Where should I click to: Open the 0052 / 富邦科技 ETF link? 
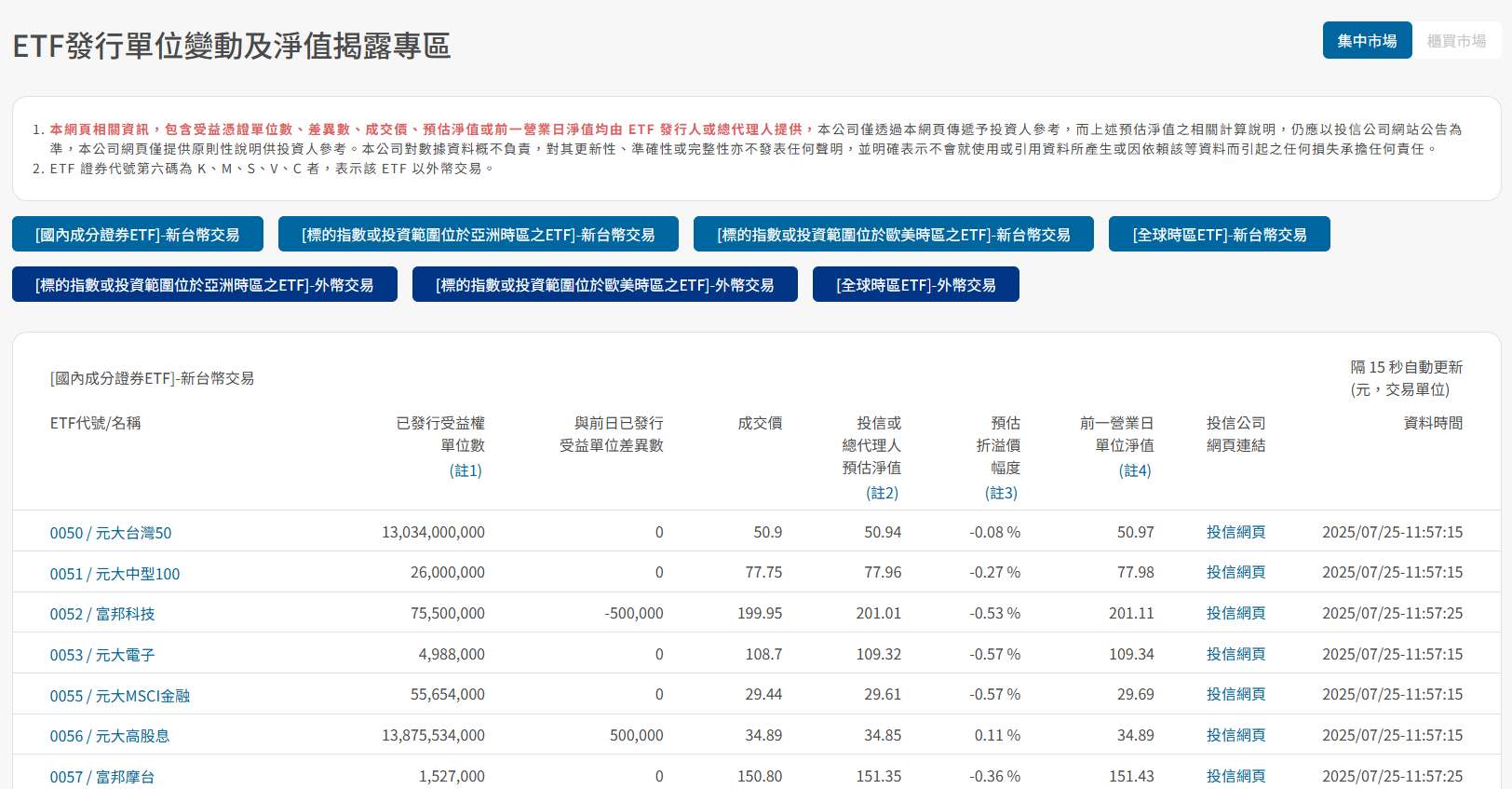point(102,614)
